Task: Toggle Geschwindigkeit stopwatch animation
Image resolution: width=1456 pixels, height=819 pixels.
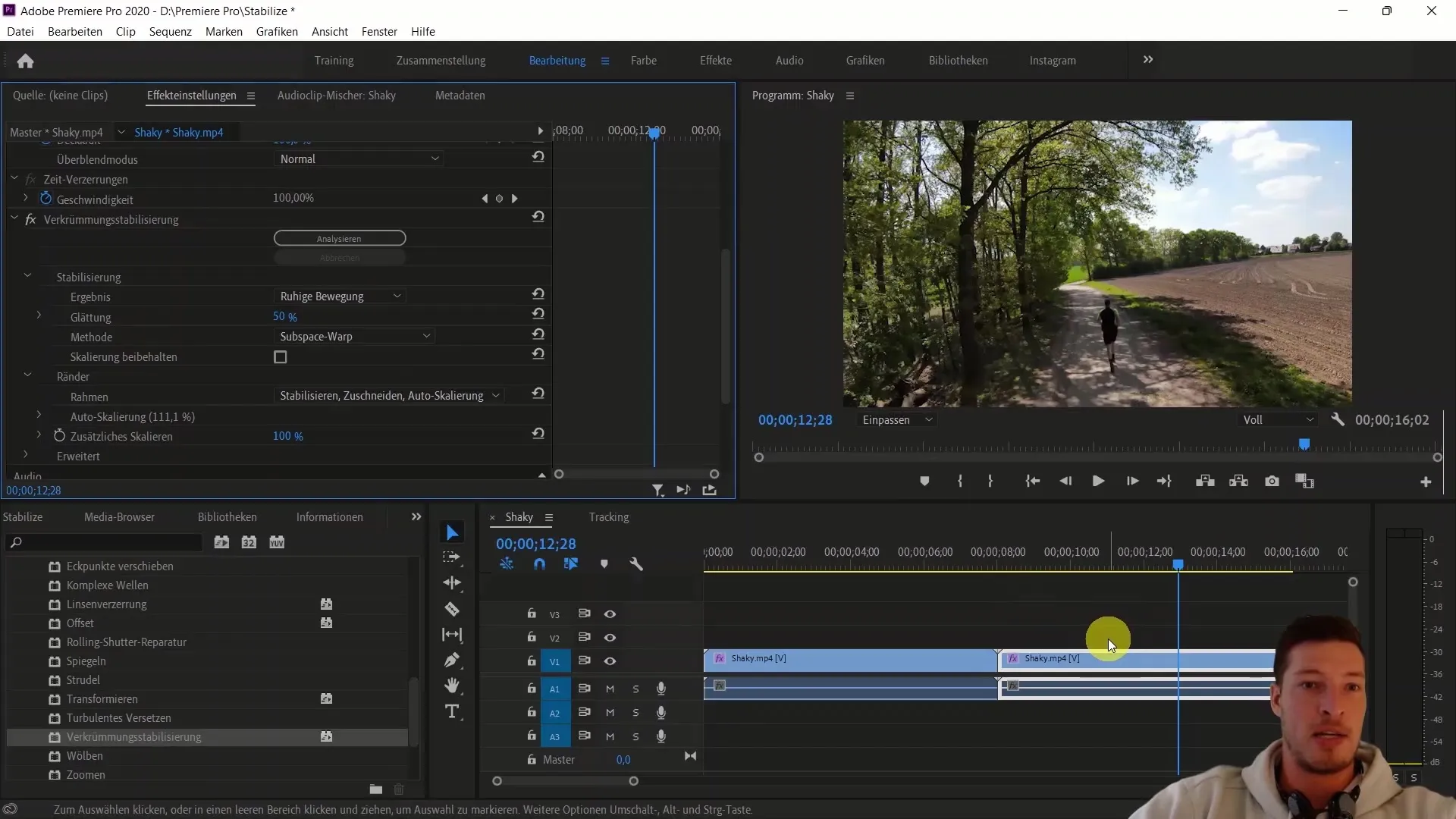Action: pos(45,199)
